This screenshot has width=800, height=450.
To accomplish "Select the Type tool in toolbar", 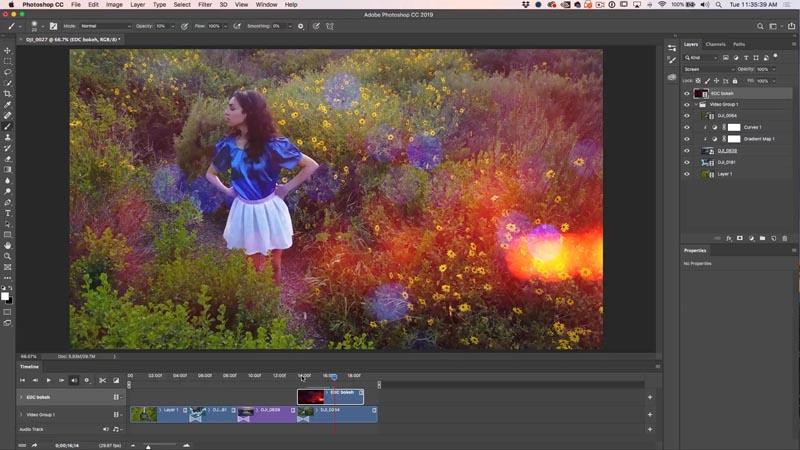I will click(8, 213).
